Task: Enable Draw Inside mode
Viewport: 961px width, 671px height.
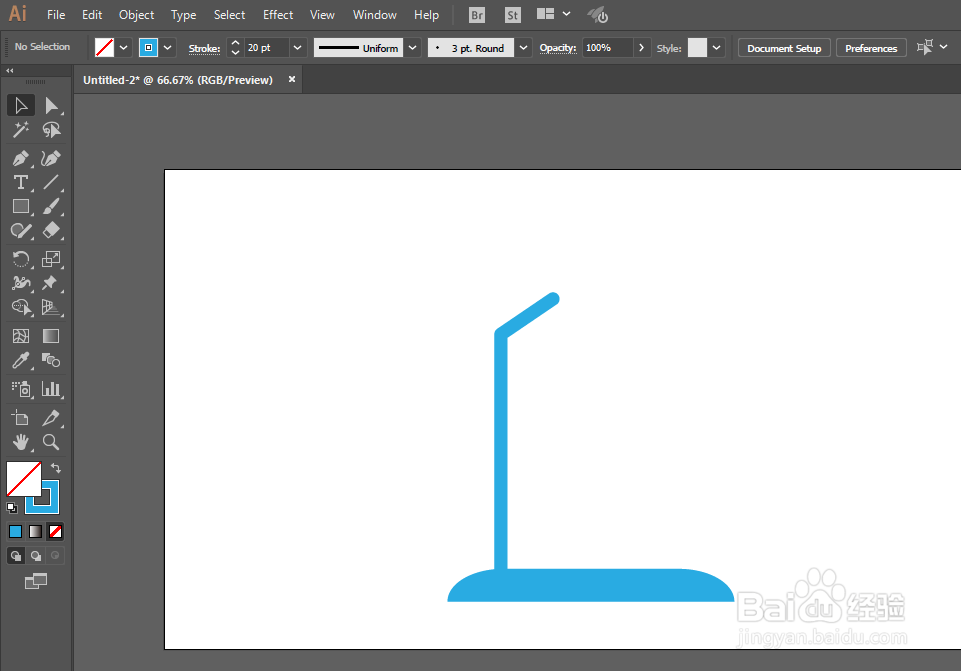Action: 55,556
